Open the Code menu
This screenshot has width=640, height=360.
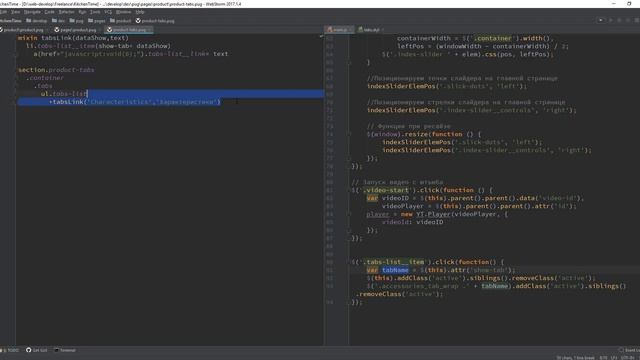coord(49,12)
